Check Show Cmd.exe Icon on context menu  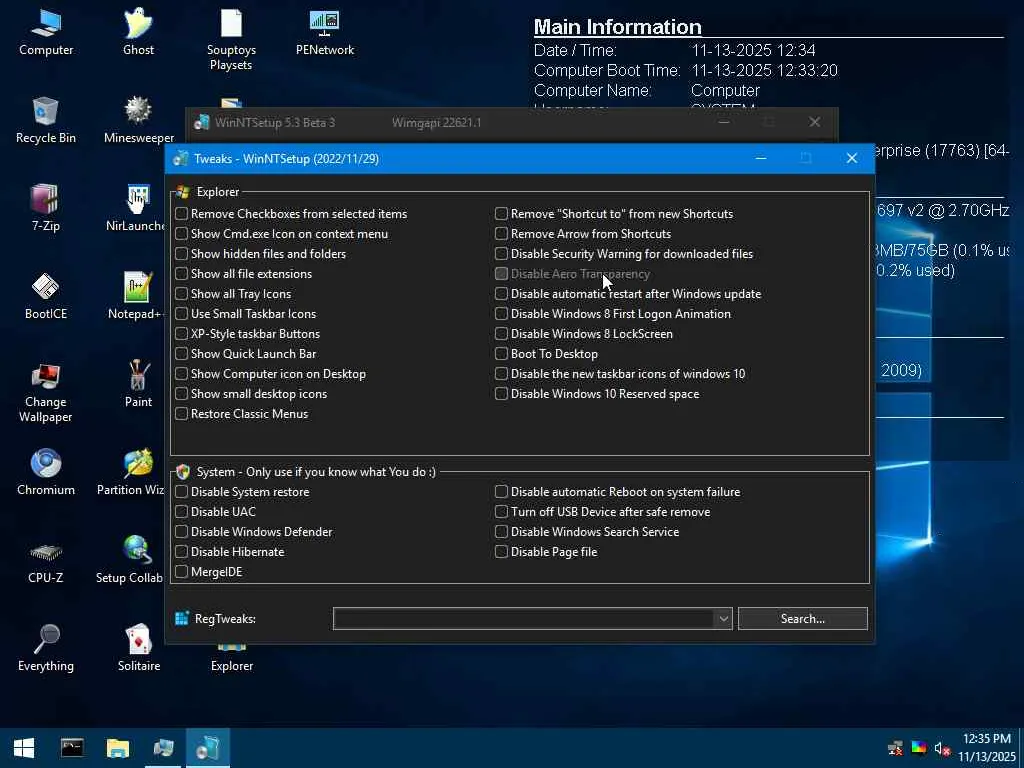pos(182,234)
